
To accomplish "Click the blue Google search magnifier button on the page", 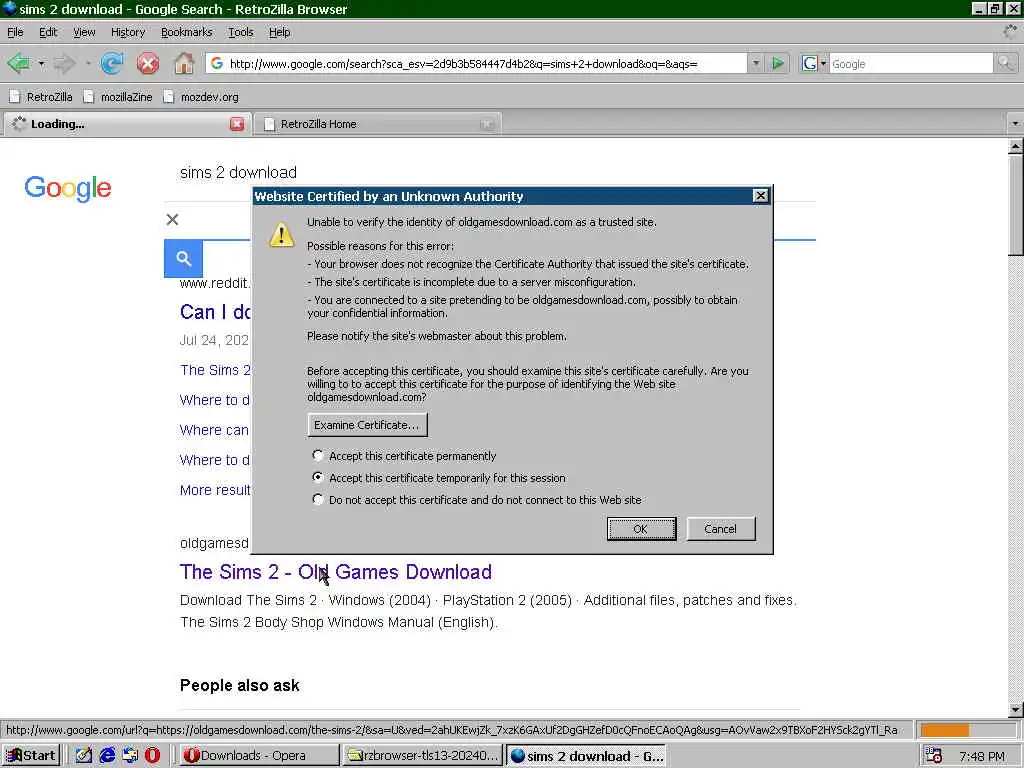I will 184,259.
